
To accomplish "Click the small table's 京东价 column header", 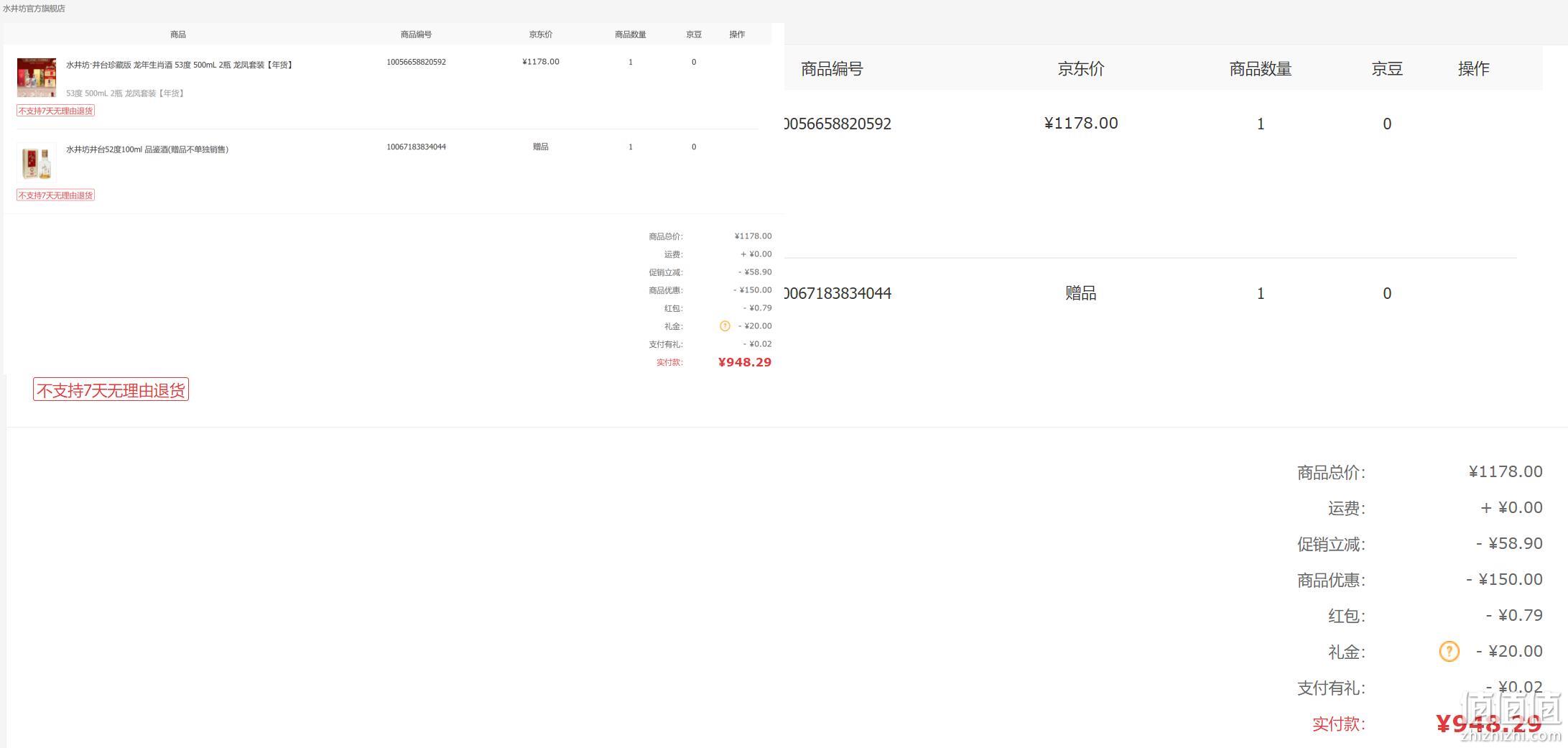I will pos(541,34).
